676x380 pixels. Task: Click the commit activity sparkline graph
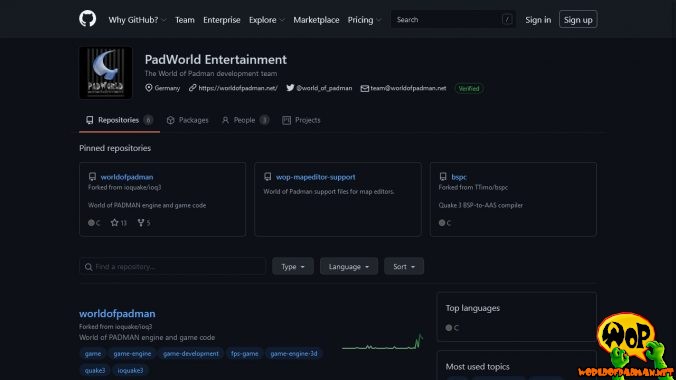click(x=382, y=342)
